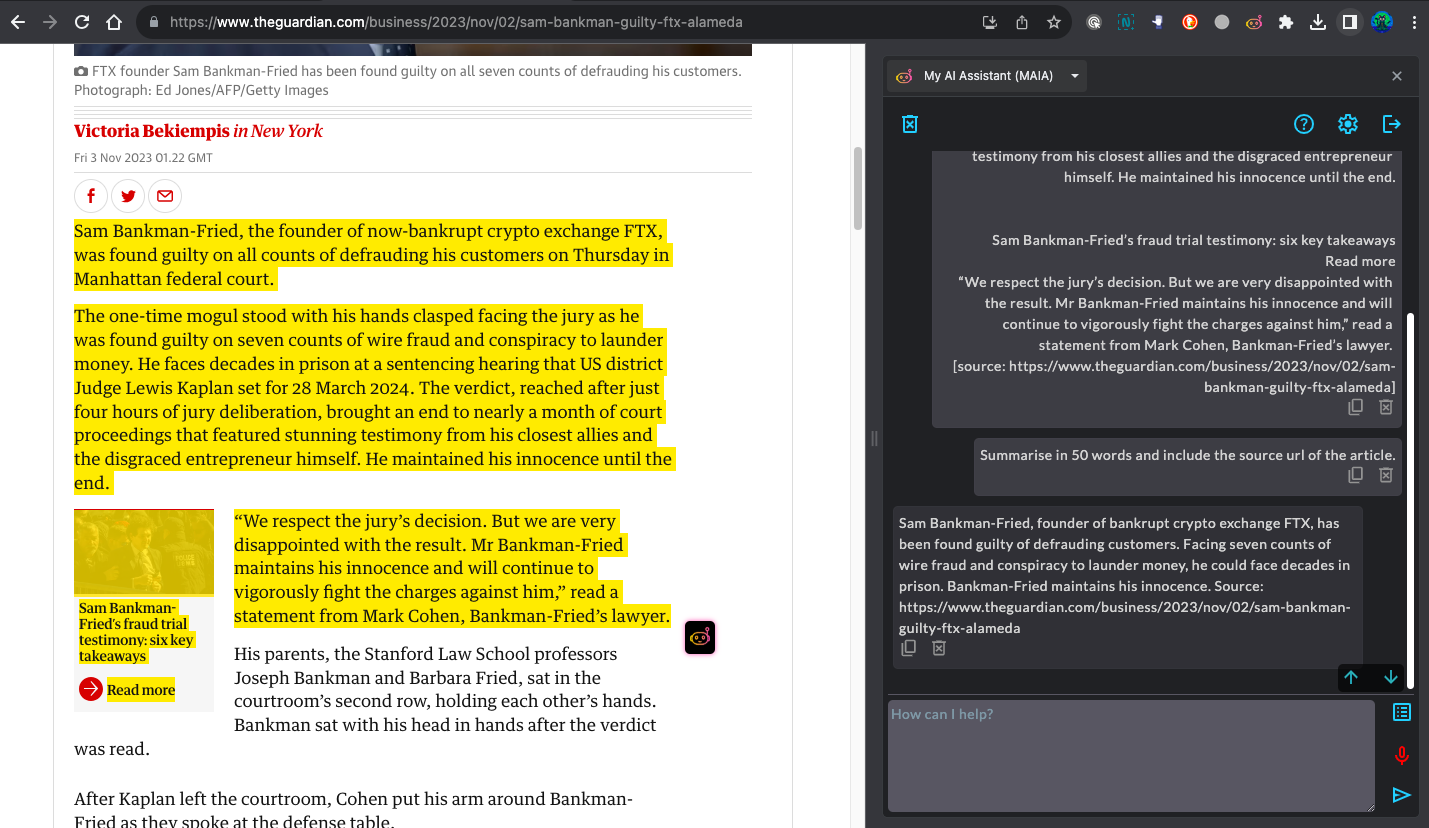
Task: Click the MAIA sign-out exit icon
Action: [1392, 124]
